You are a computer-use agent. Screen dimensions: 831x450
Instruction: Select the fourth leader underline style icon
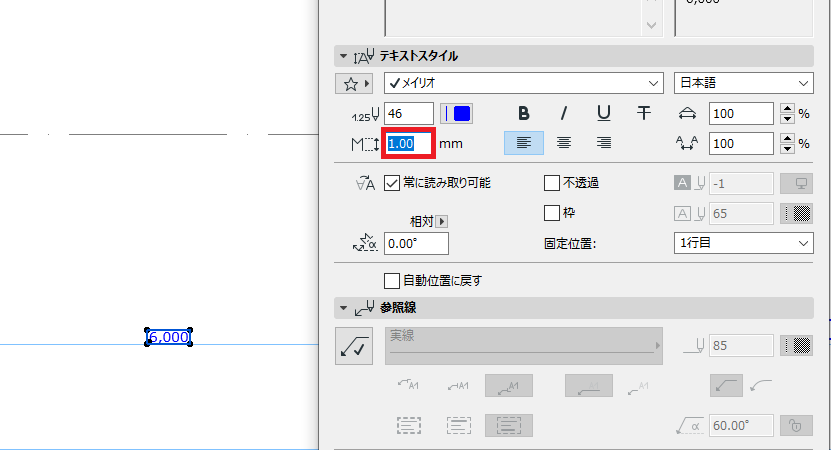tap(589, 386)
